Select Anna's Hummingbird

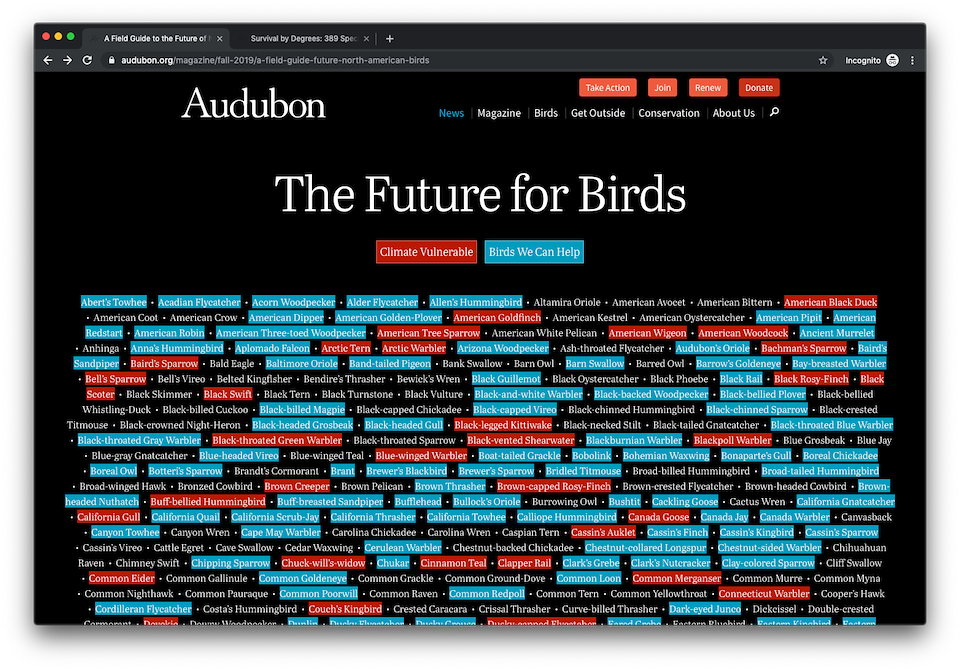(x=177, y=348)
